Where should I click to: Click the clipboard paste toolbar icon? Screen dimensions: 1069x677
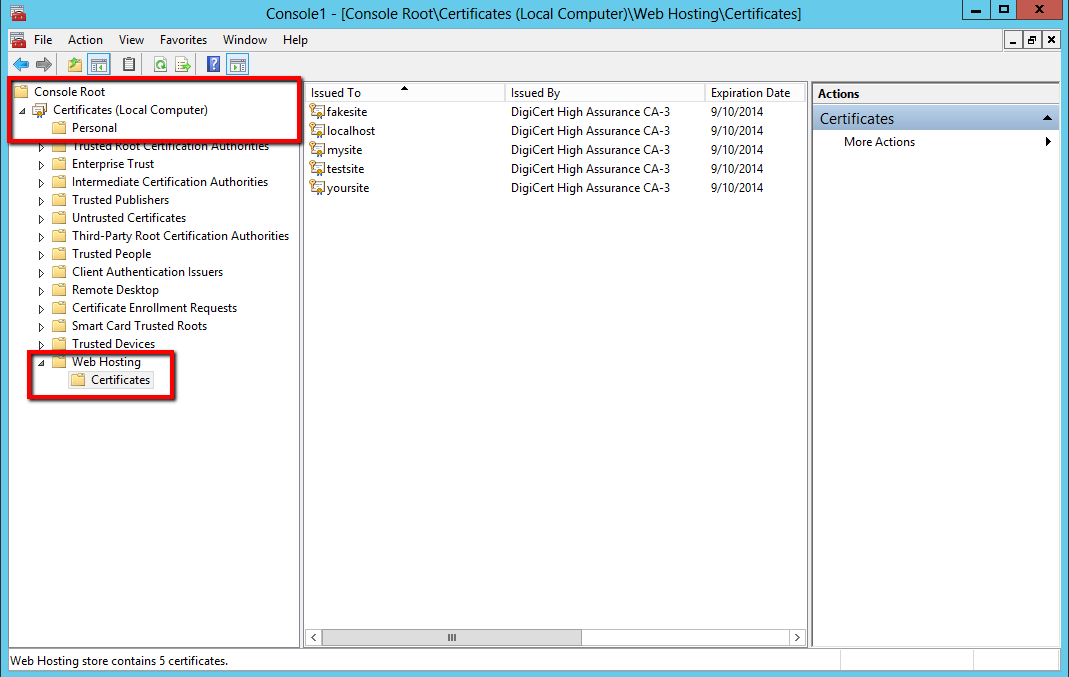[x=128, y=65]
